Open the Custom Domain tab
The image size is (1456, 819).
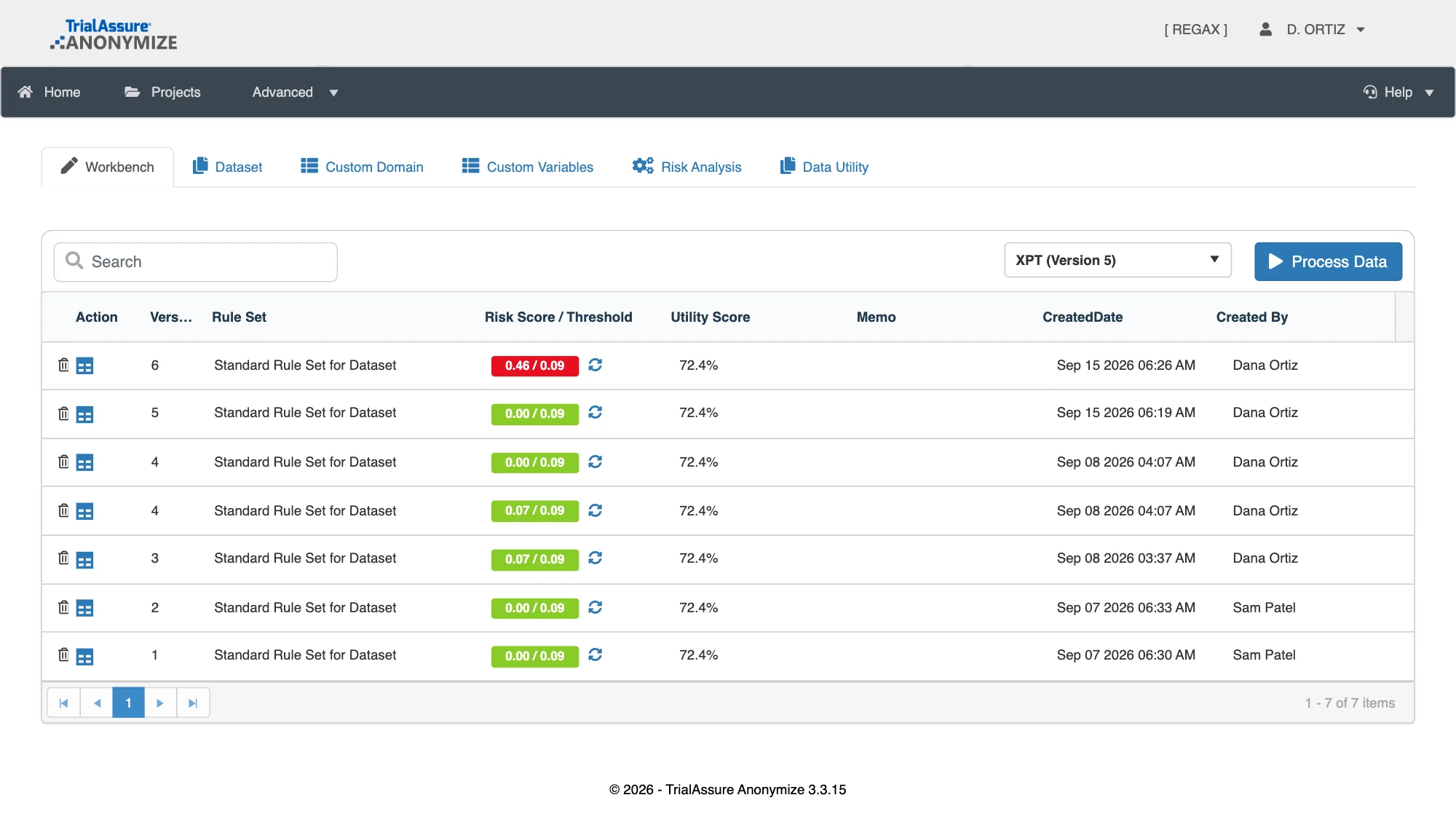(362, 167)
